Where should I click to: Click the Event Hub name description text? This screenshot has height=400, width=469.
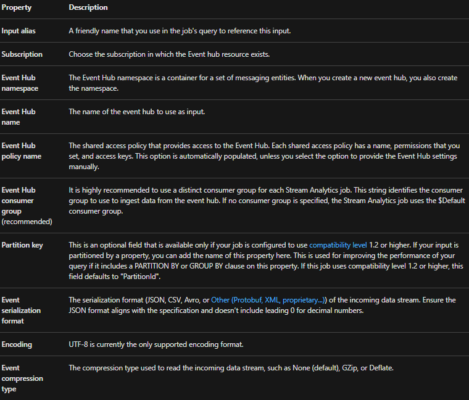pyautogui.click(x=137, y=112)
